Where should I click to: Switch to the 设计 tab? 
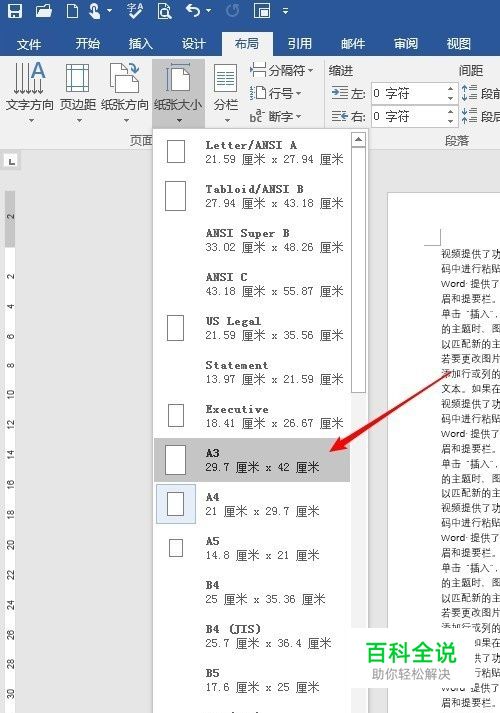(194, 44)
